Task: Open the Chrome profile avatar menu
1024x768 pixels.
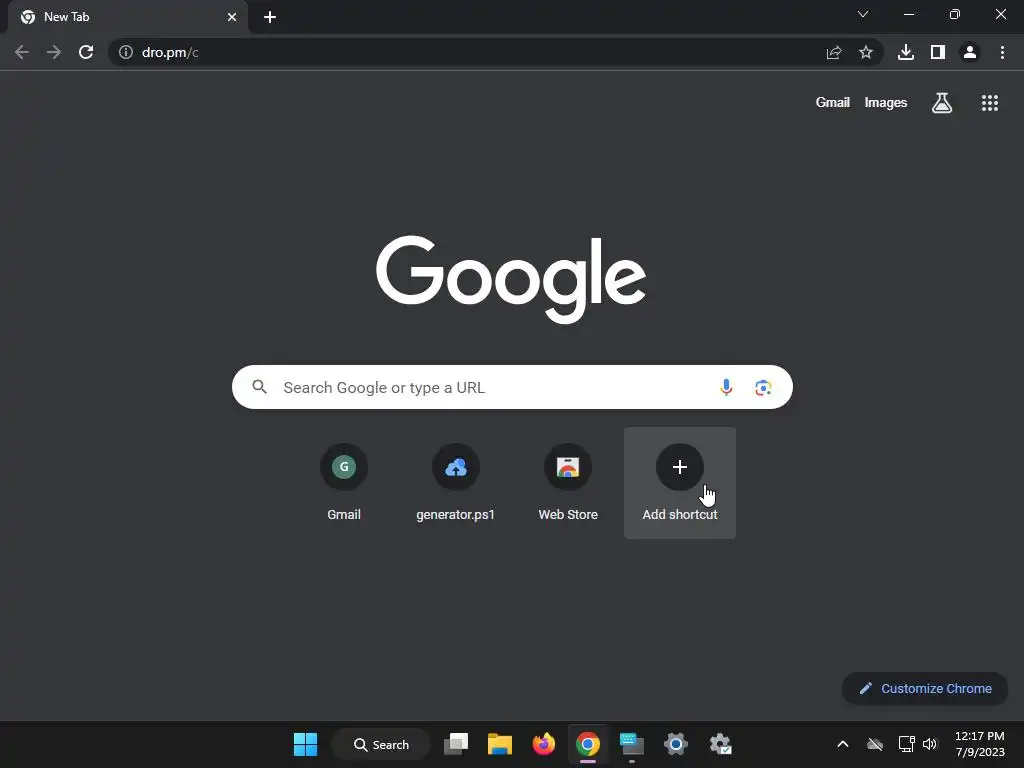Action: click(x=970, y=52)
